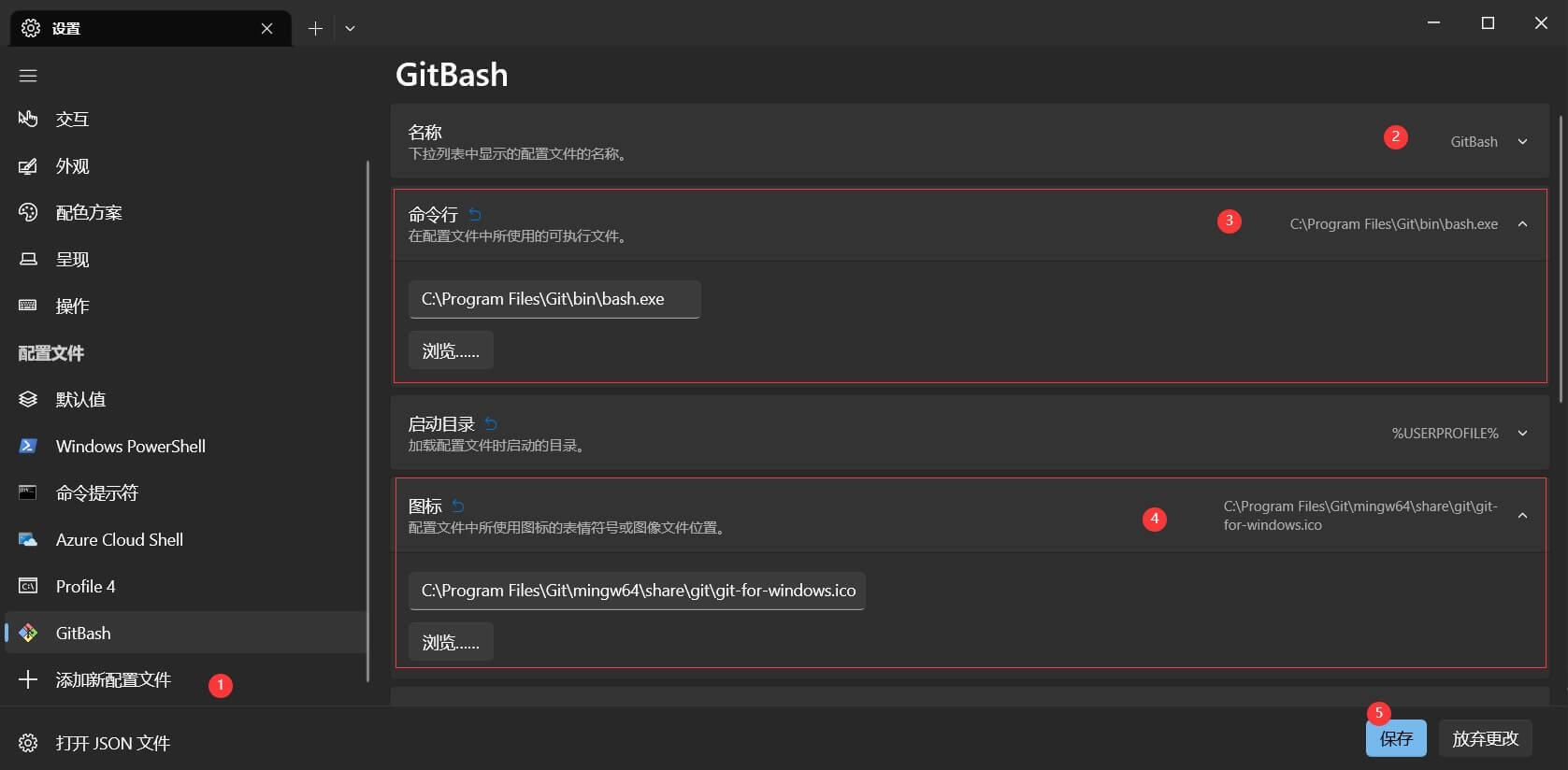Collapse the 图标 section chevron
This screenshot has height=770, width=1568.
pos(1523,516)
